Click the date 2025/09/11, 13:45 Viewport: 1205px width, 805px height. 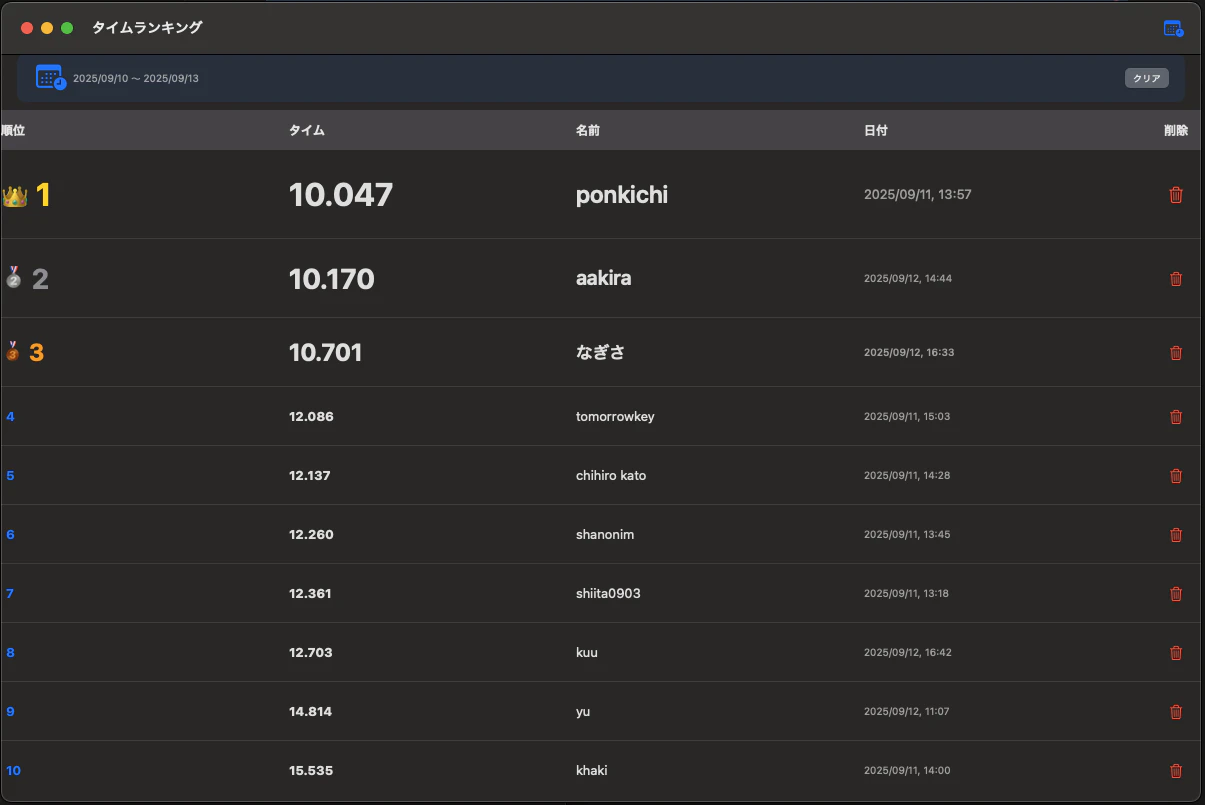(907, 535)
